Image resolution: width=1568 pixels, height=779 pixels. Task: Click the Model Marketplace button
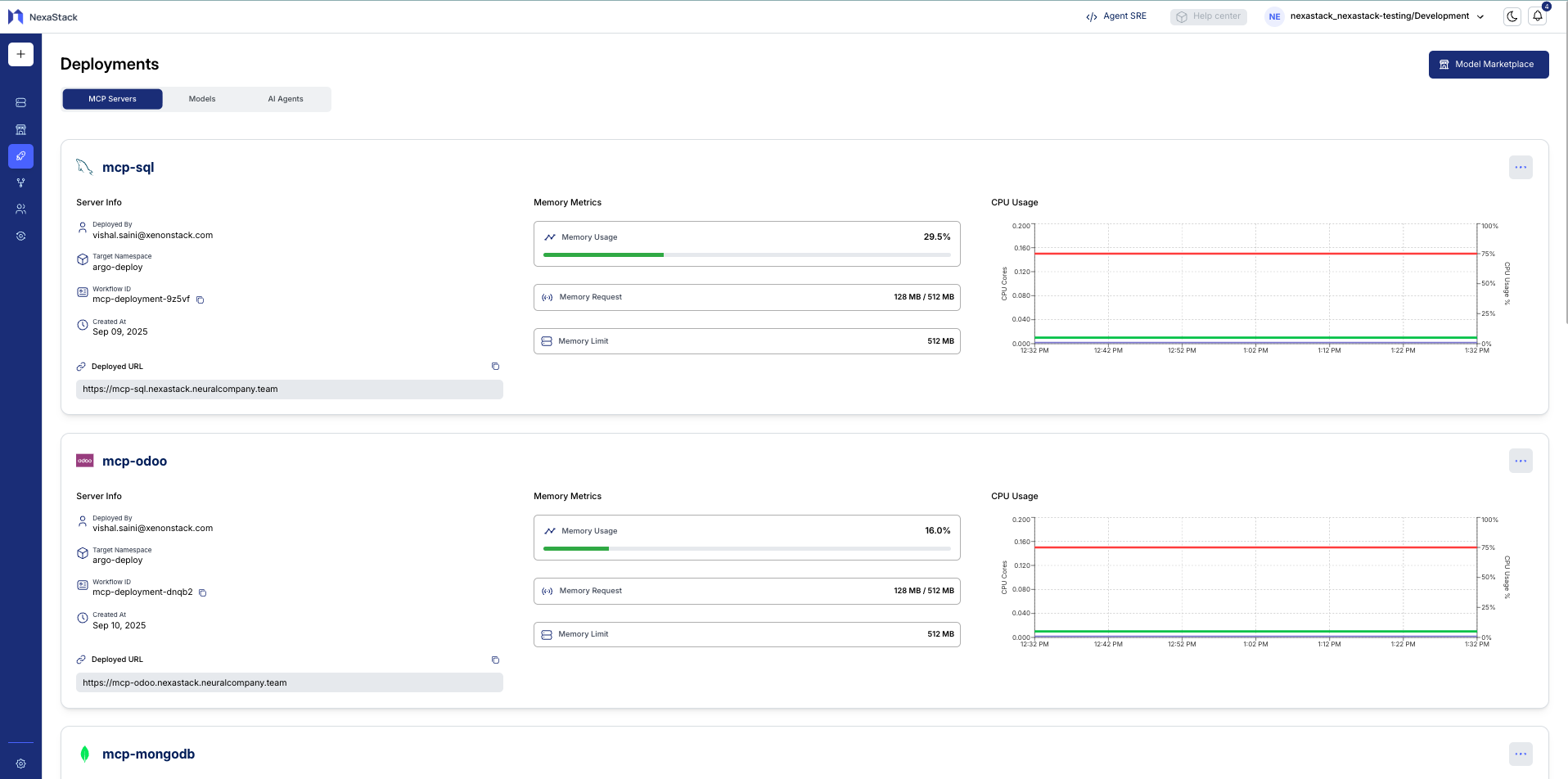coord(1488,65)
